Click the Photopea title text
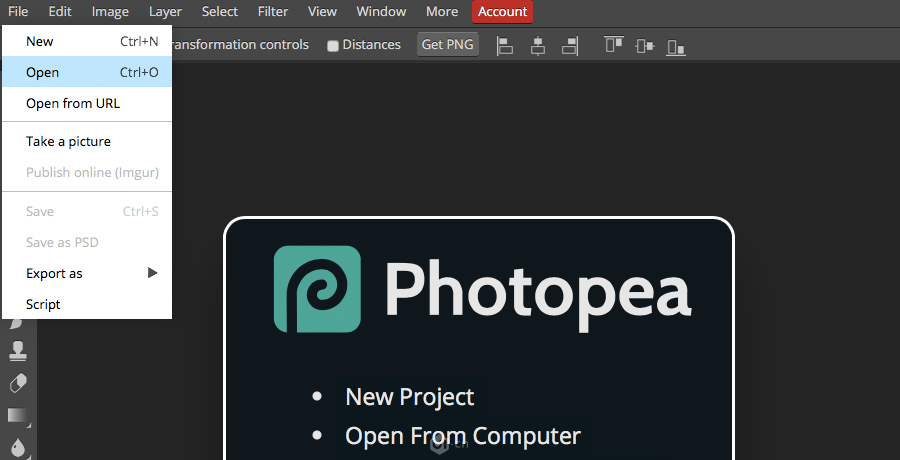This screenshot has height=460, width=900. (538, 295)
